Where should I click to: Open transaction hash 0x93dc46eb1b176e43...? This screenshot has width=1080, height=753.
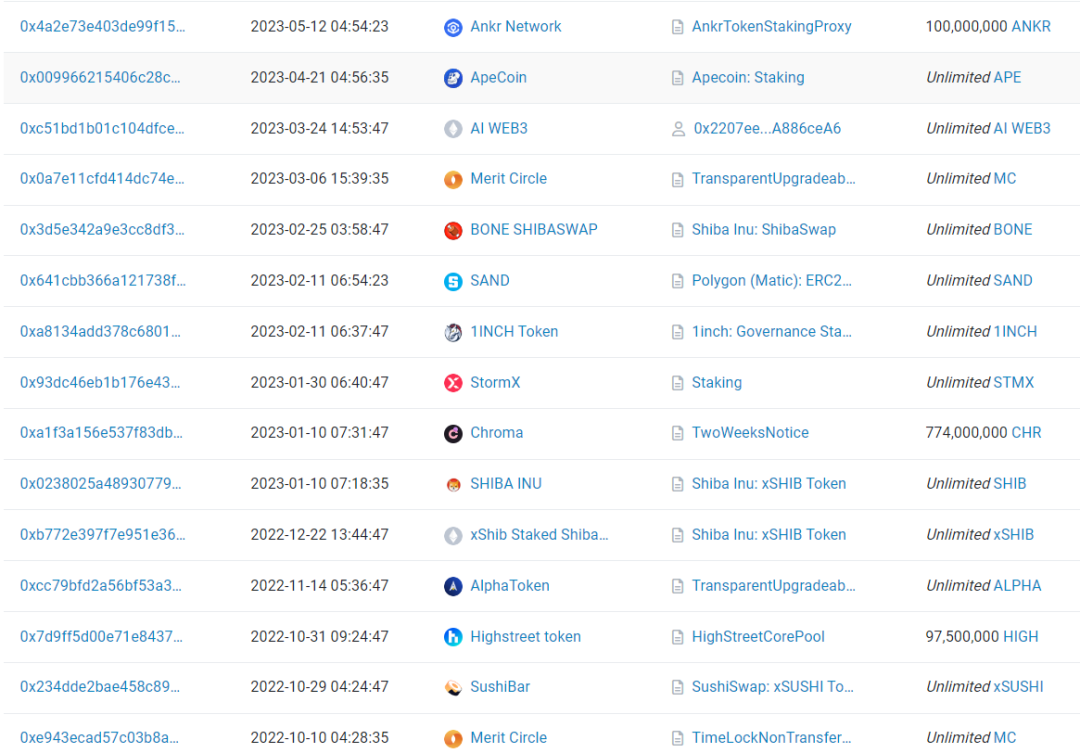100,382
